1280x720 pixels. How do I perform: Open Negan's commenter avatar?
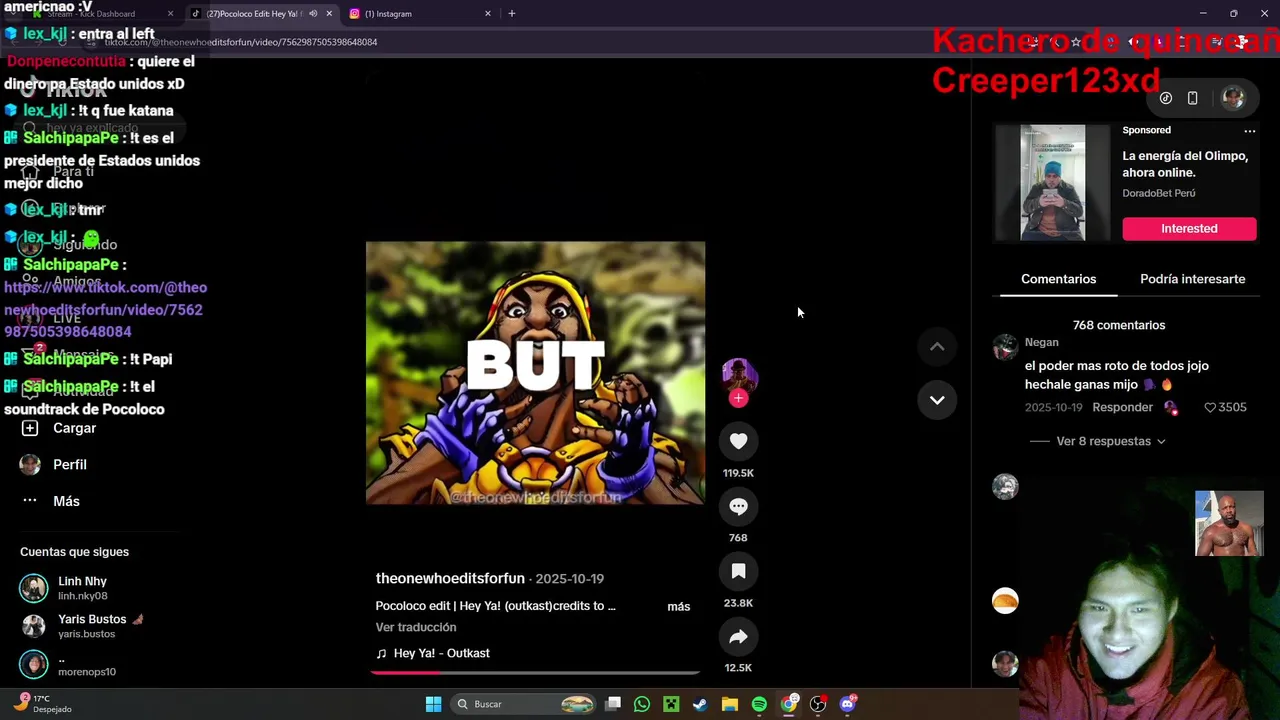coord(1005,347)
